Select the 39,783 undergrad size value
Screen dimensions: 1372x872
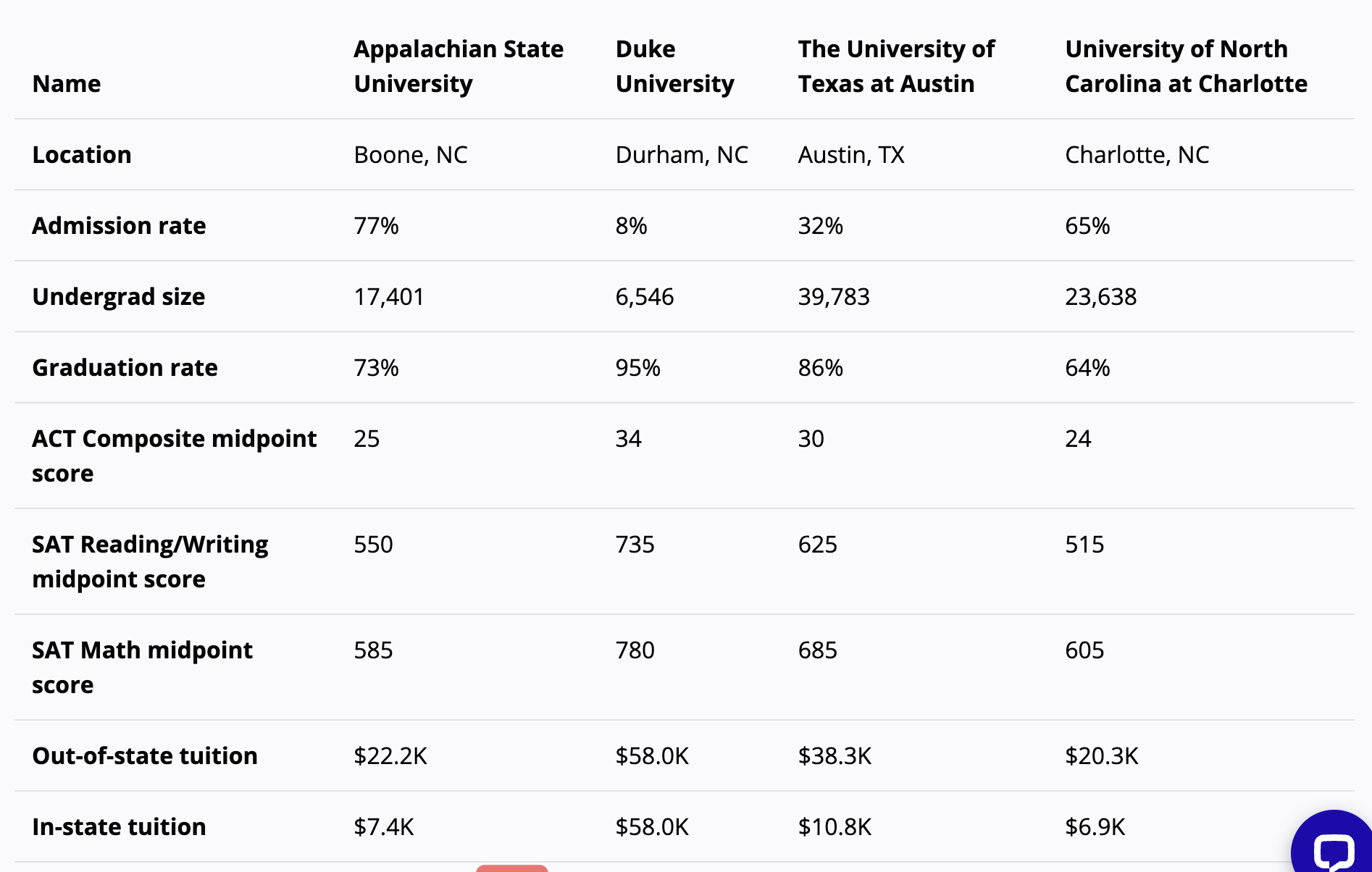pyautogui.click(x=833, y=296)
